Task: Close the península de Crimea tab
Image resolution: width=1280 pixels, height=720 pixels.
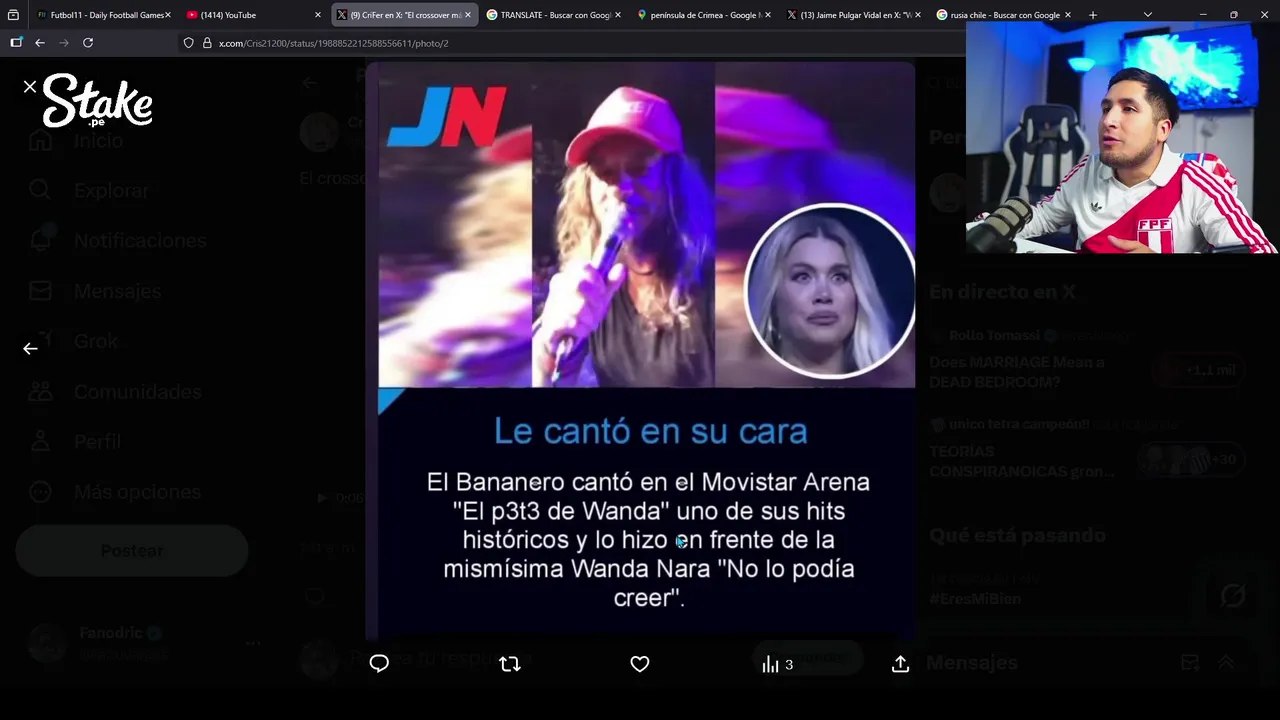Action: tap(767, 15)
